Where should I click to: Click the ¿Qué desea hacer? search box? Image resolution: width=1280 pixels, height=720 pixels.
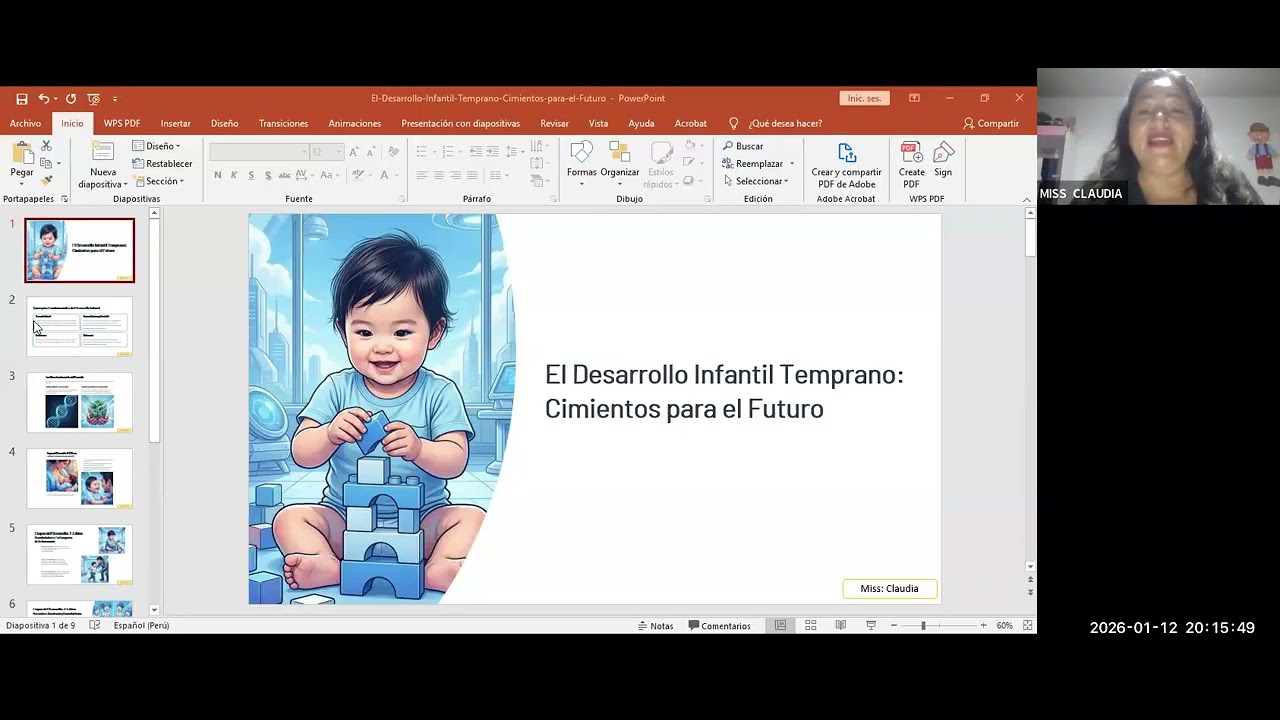pyautogui.click(x=775, y=123)
